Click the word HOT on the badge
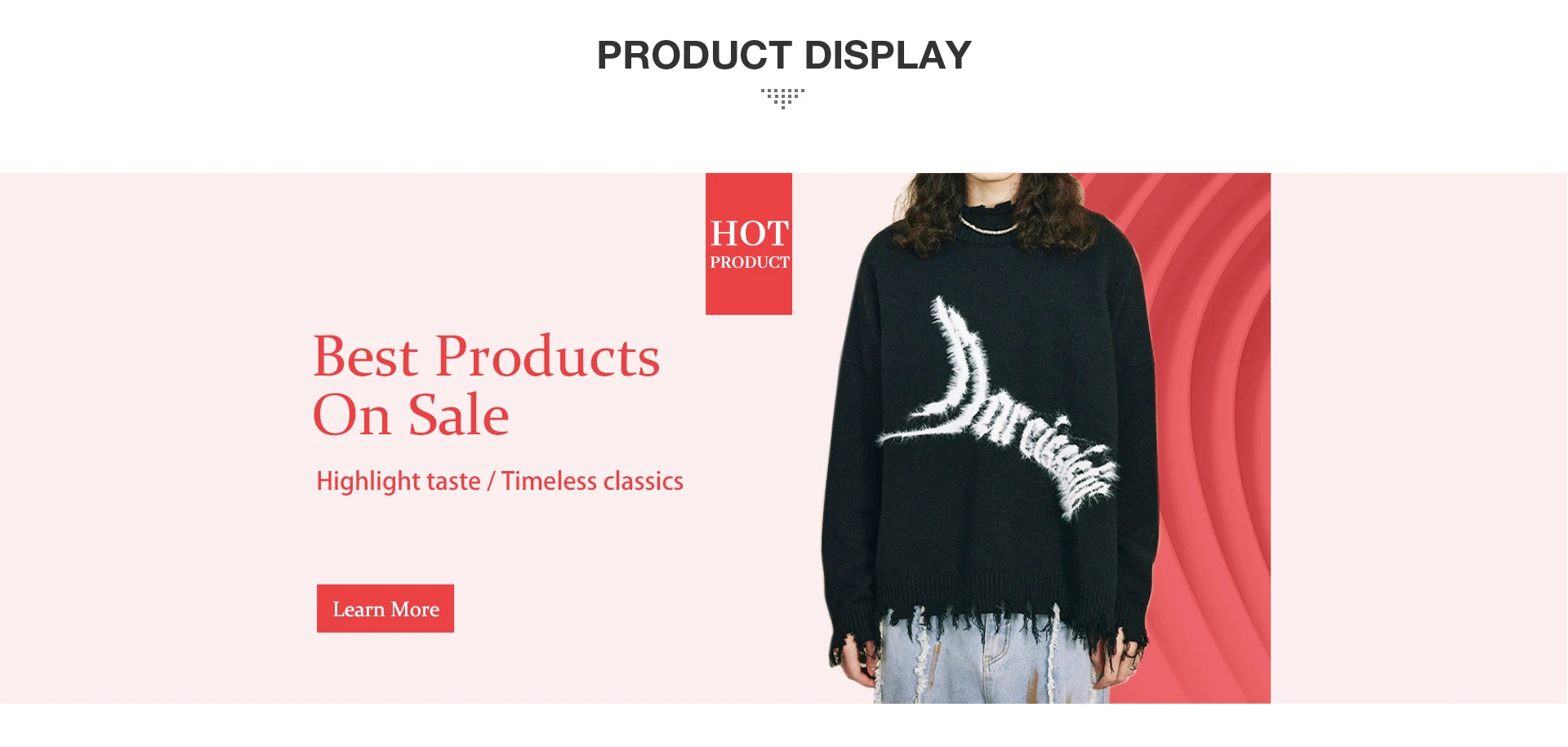 (x=750, y=233)
